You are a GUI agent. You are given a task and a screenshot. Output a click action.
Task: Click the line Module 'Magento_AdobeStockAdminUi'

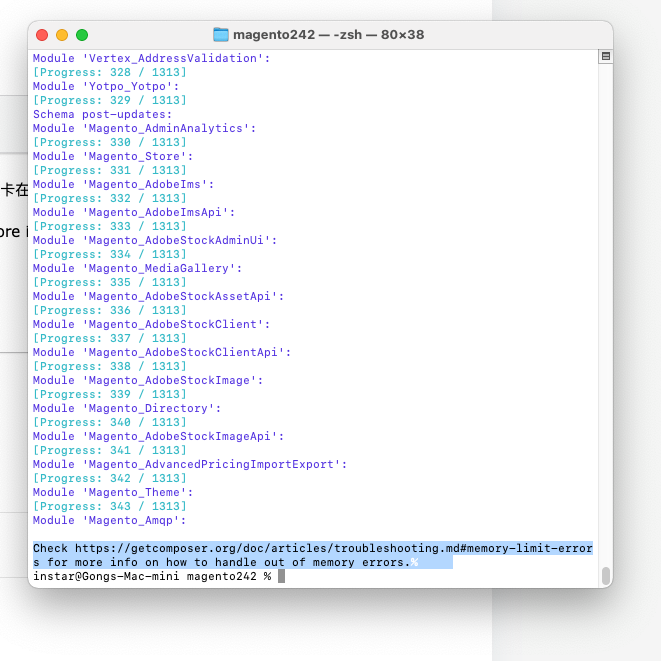(x=155, y=240)
